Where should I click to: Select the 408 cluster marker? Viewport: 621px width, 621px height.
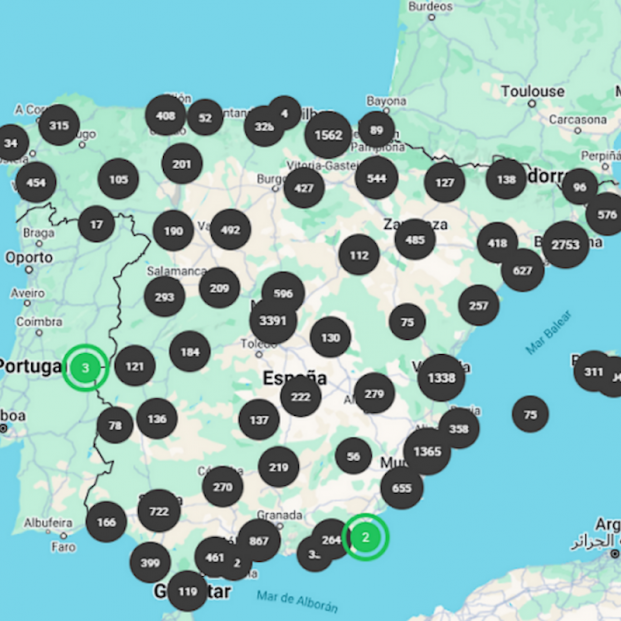pos(166,115)
